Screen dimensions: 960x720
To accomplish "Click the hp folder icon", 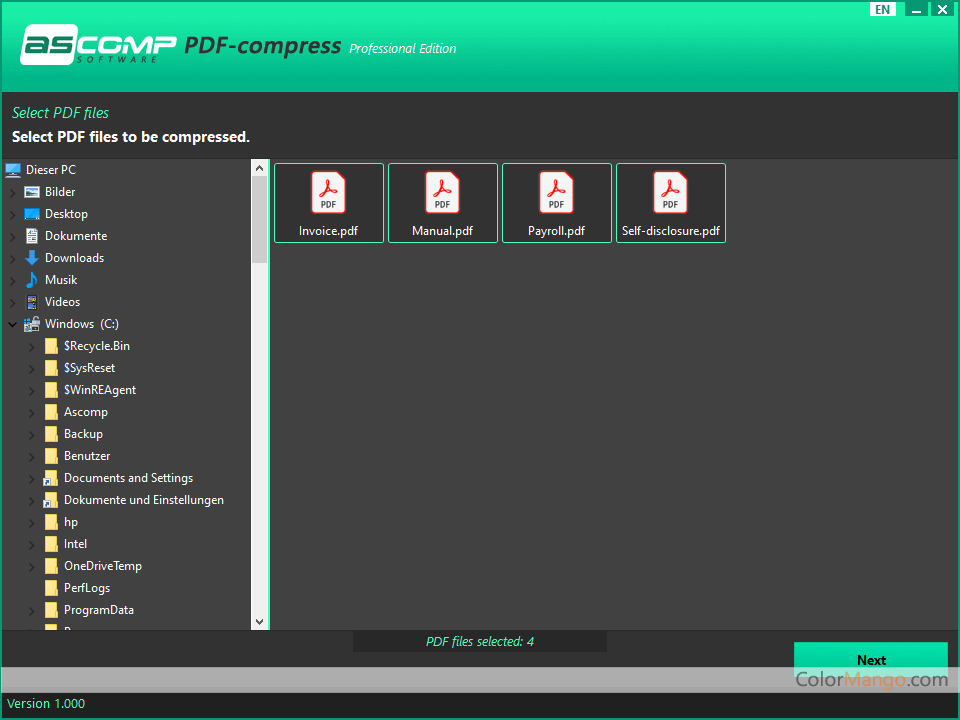I will coord(51,523).
